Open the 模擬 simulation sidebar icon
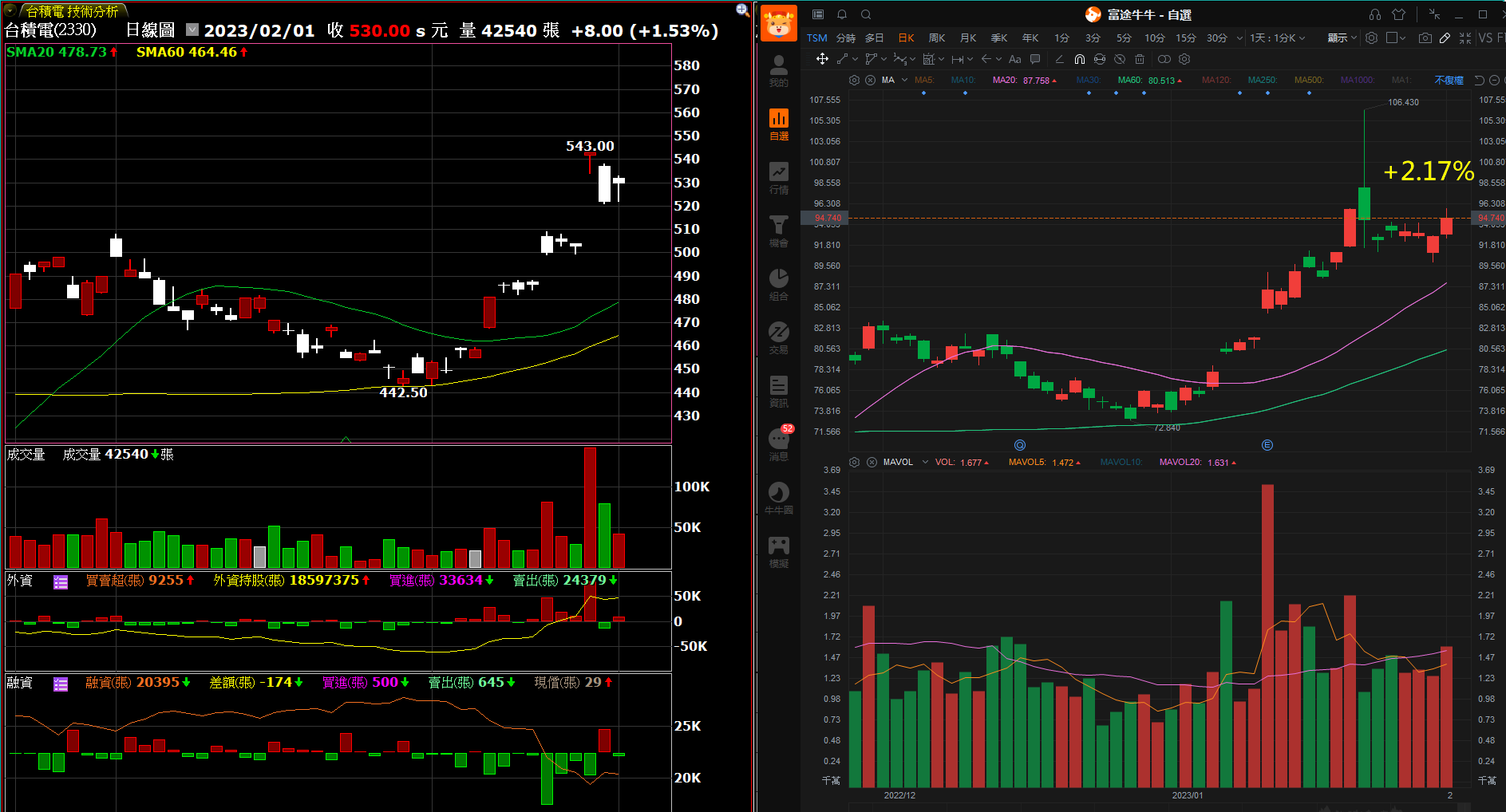The height and width of the screenshot is (812, 1506). tap(778, 551)
